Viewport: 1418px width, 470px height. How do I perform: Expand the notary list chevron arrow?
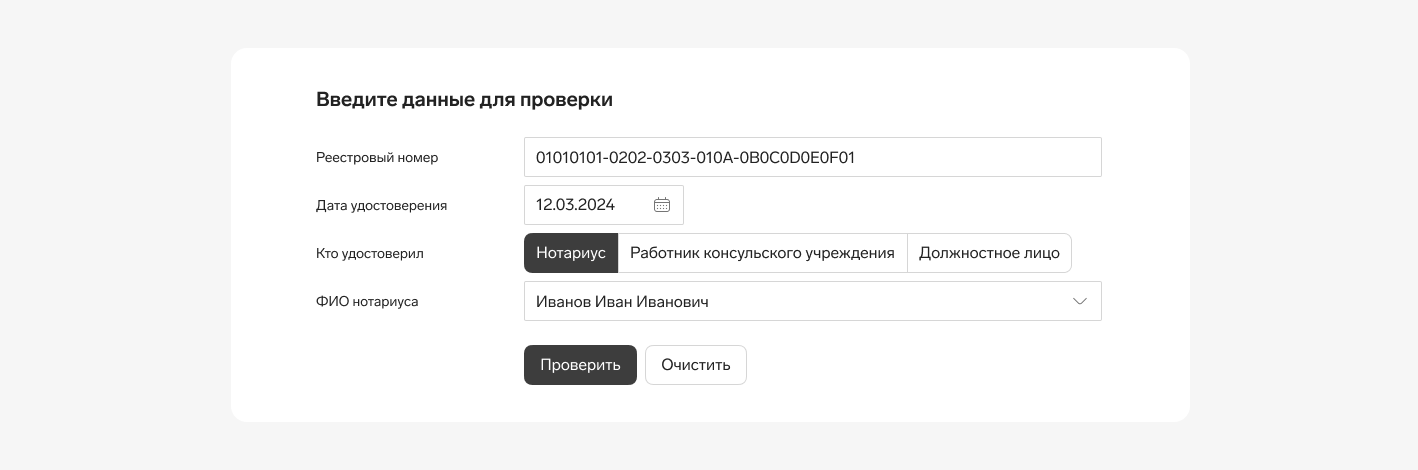(1080, 301)
